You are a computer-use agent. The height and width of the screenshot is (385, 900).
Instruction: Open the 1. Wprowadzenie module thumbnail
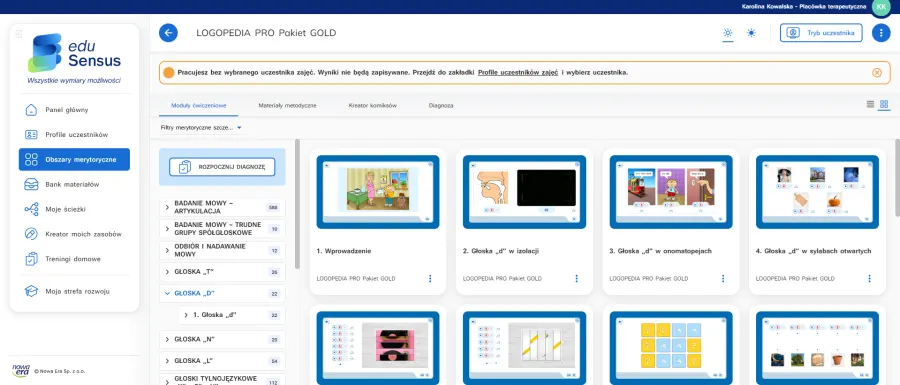click(x=378, y=192)
